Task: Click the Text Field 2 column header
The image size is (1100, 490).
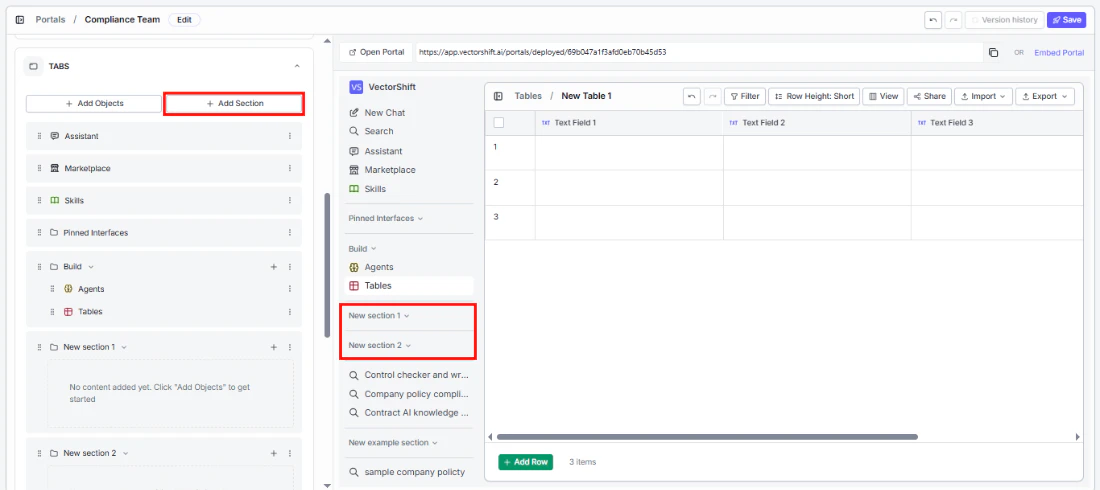Action: coord(817,123)
